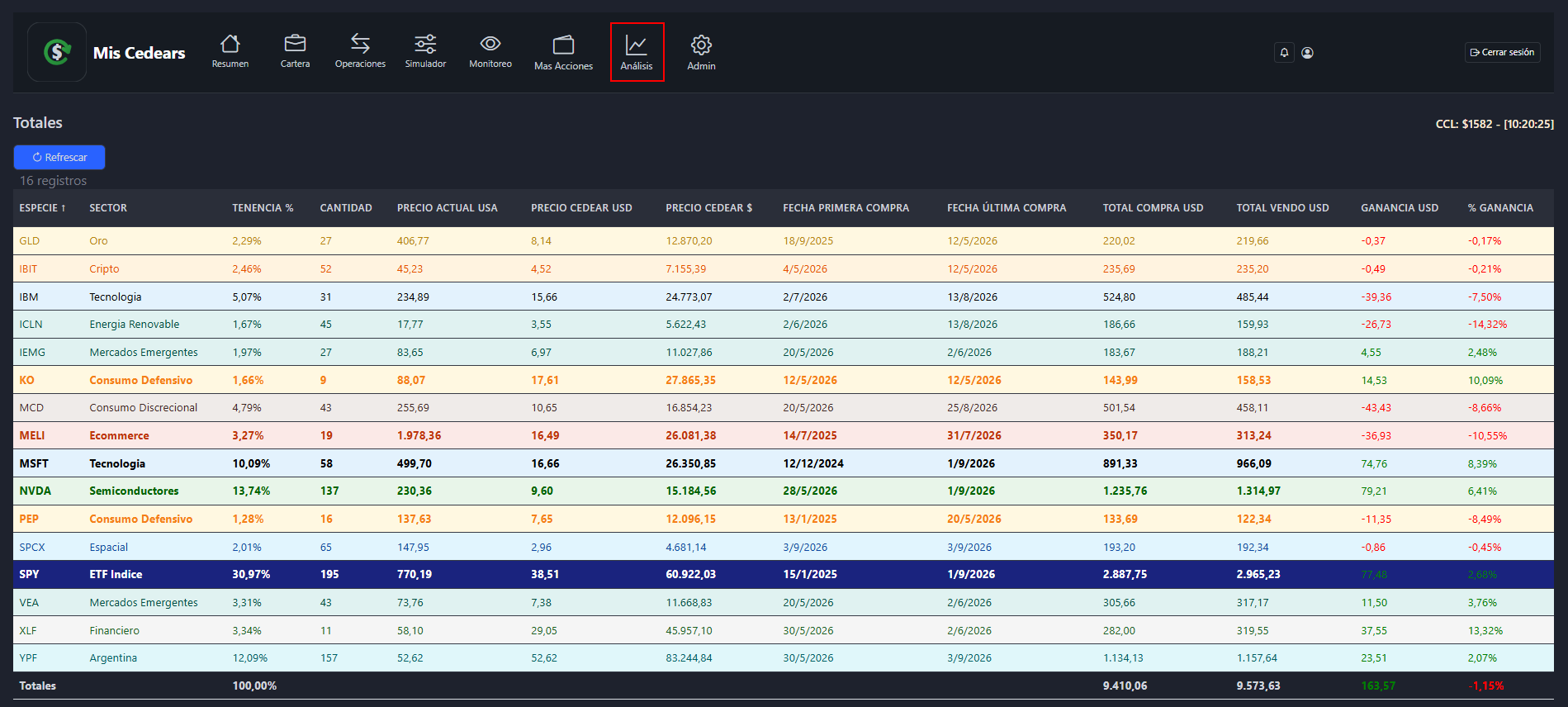Click the Financiero sector cell

115,631
